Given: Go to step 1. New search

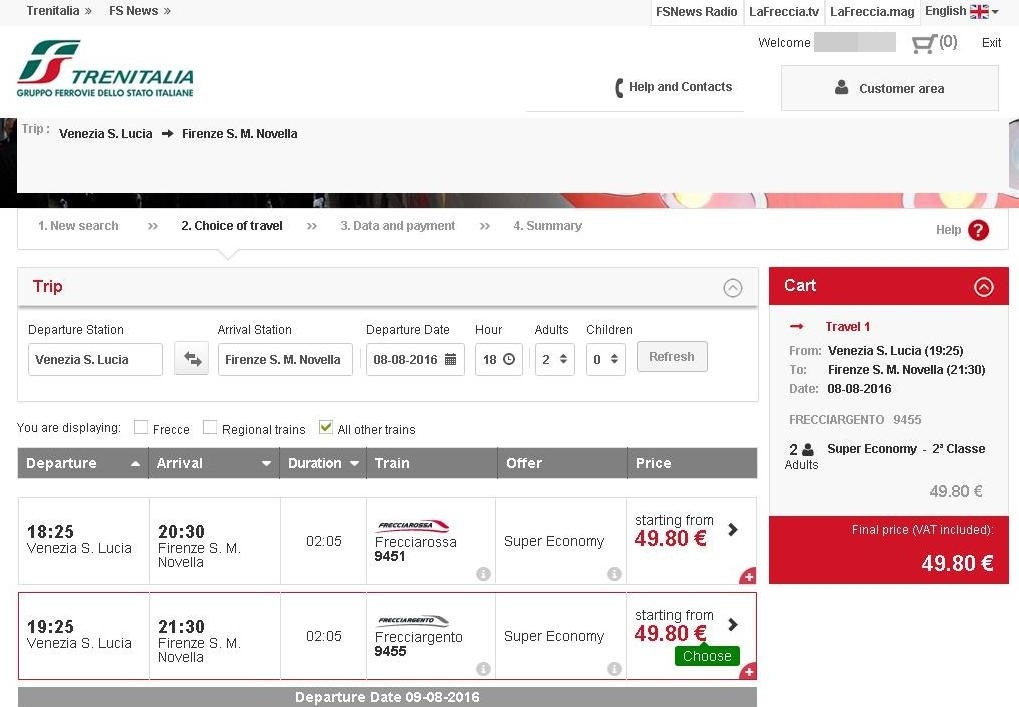Looking at the screenshot, I should click(78, 225).
